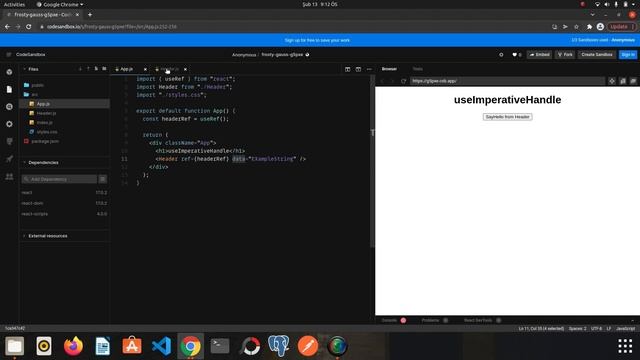Open the Show Applications grid in dock
Screen dimensions: 640x360
625,346
